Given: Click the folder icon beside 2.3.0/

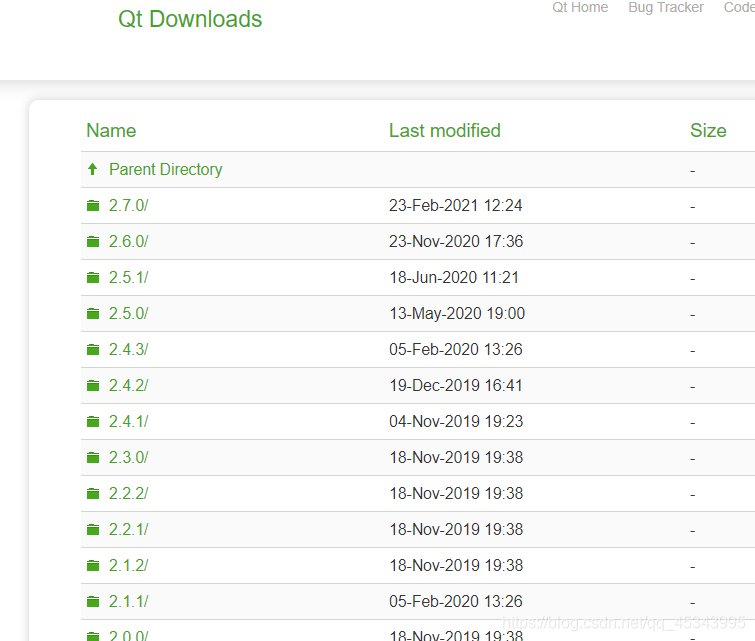Looking at the screenshot, I should point(93,457).
